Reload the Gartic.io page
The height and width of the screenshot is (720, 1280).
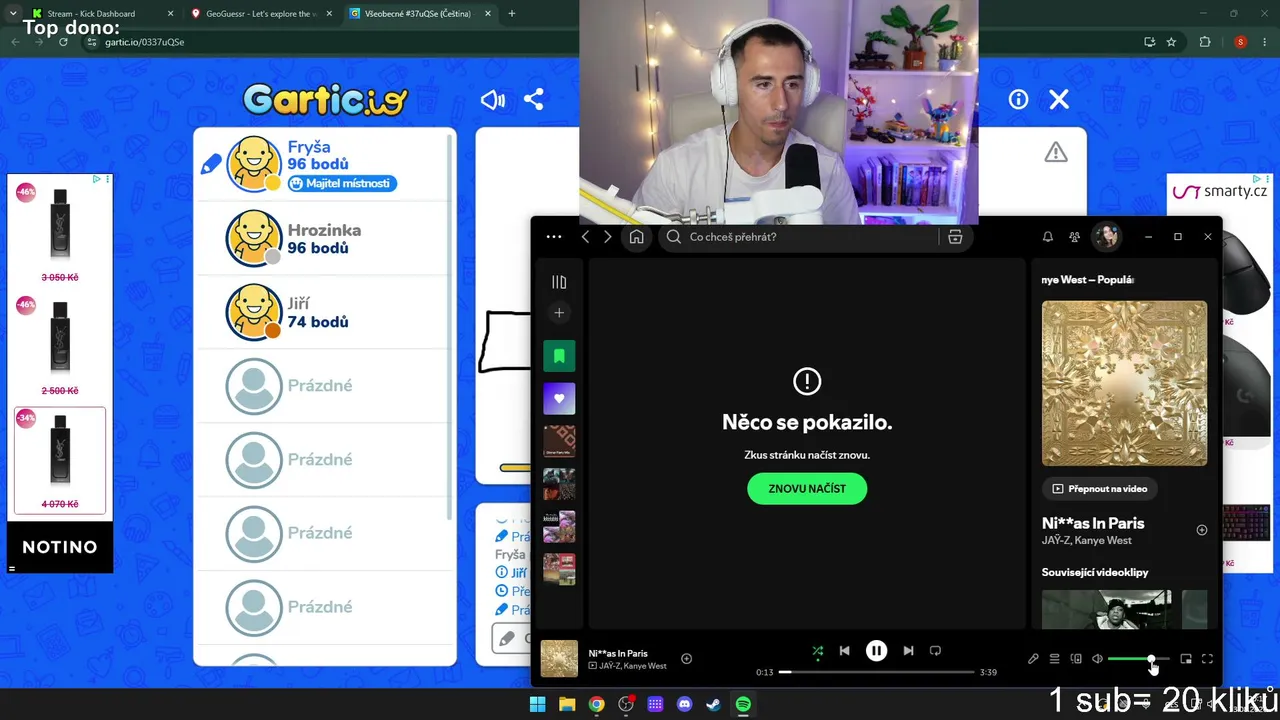coord(63,42)
